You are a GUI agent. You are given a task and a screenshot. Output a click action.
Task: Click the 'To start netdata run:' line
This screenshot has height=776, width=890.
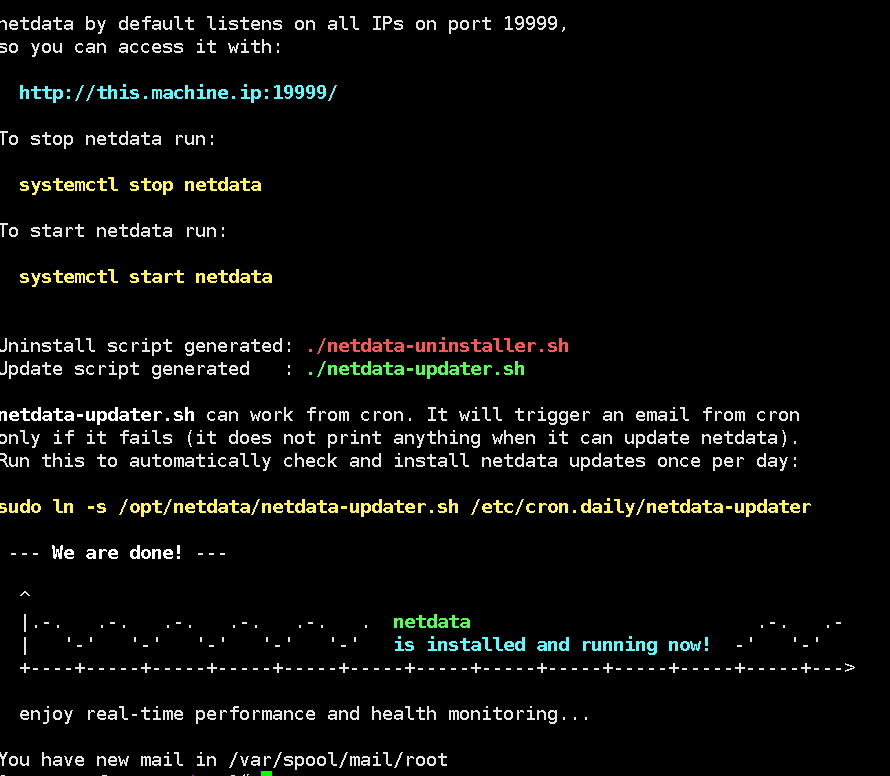113,231
